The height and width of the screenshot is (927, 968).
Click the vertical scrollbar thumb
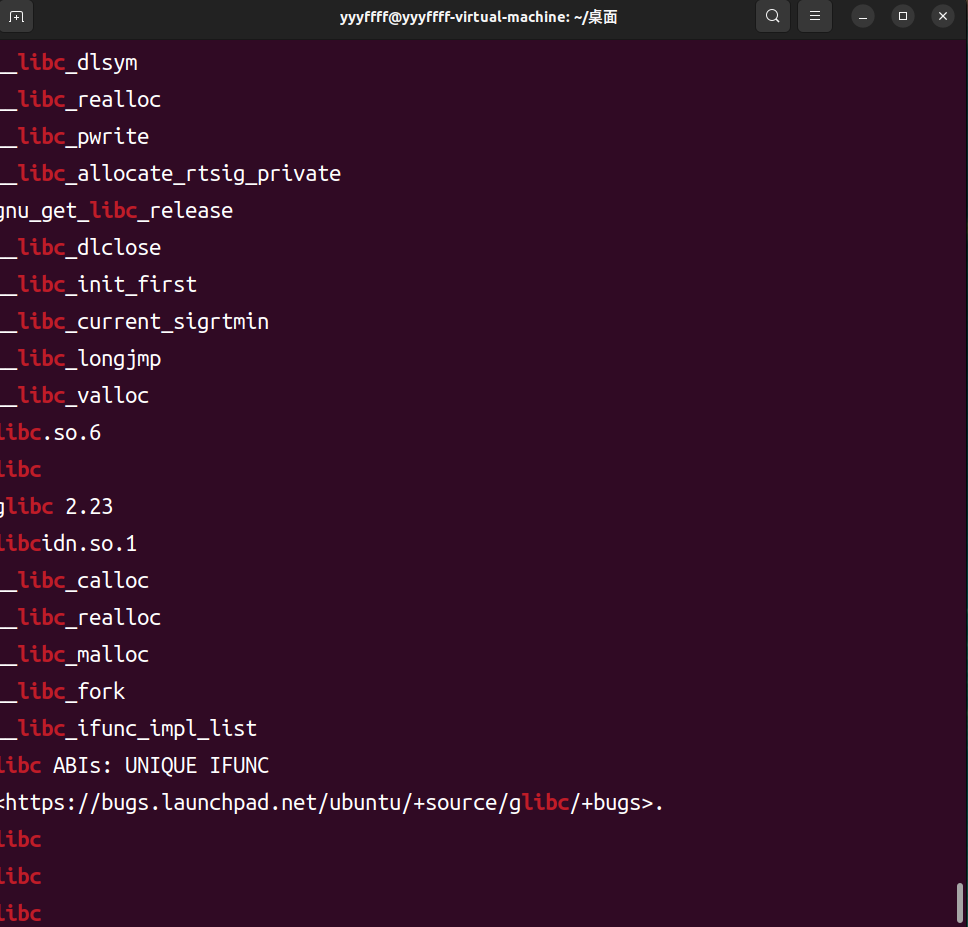[x=960, y=903]
